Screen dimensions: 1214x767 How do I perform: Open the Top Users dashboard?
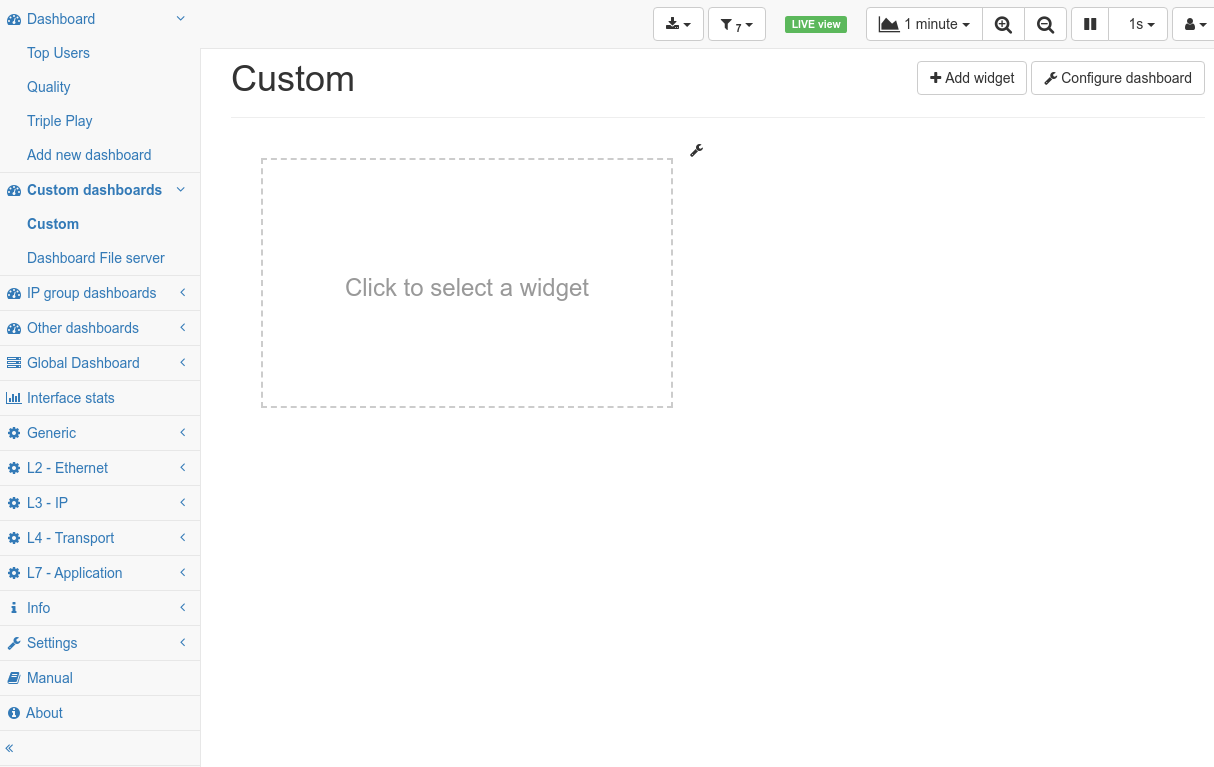coord(58,53)
